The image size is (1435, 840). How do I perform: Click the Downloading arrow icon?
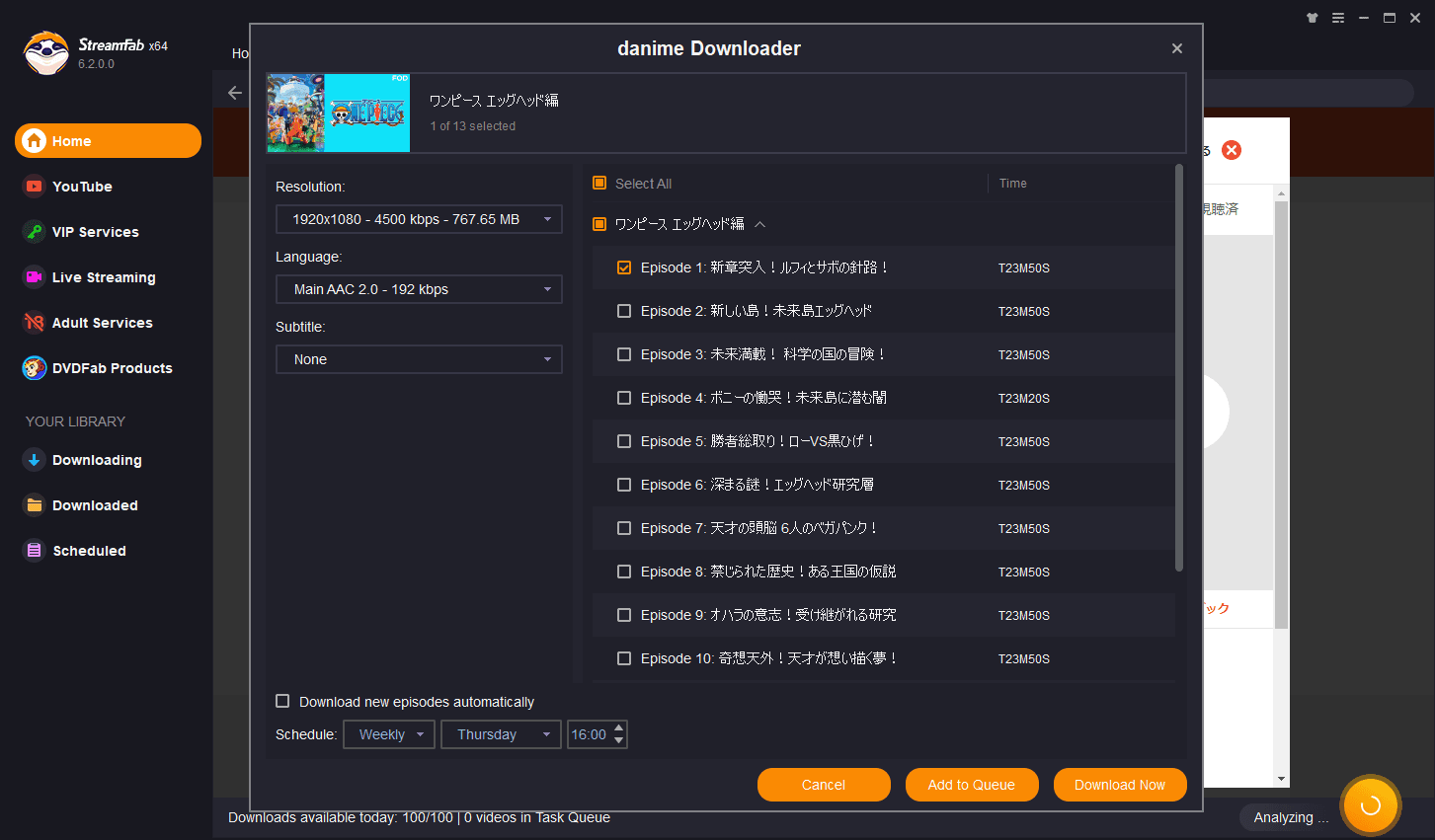tap(35, 460)
